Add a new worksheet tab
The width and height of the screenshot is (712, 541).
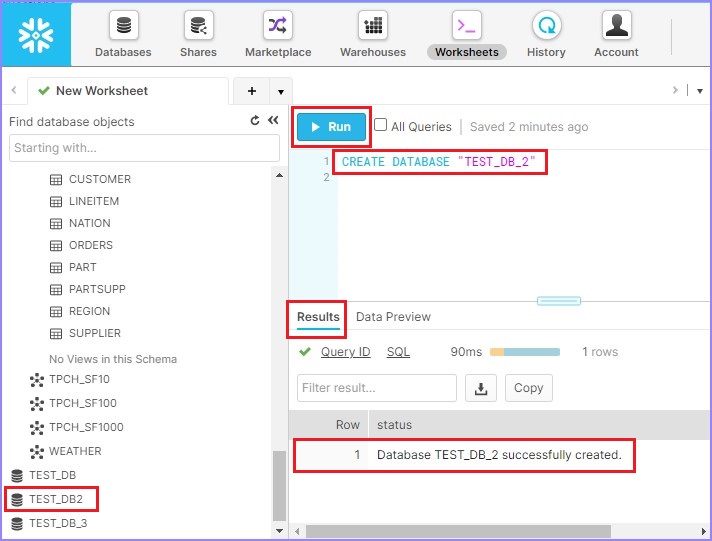252,91
